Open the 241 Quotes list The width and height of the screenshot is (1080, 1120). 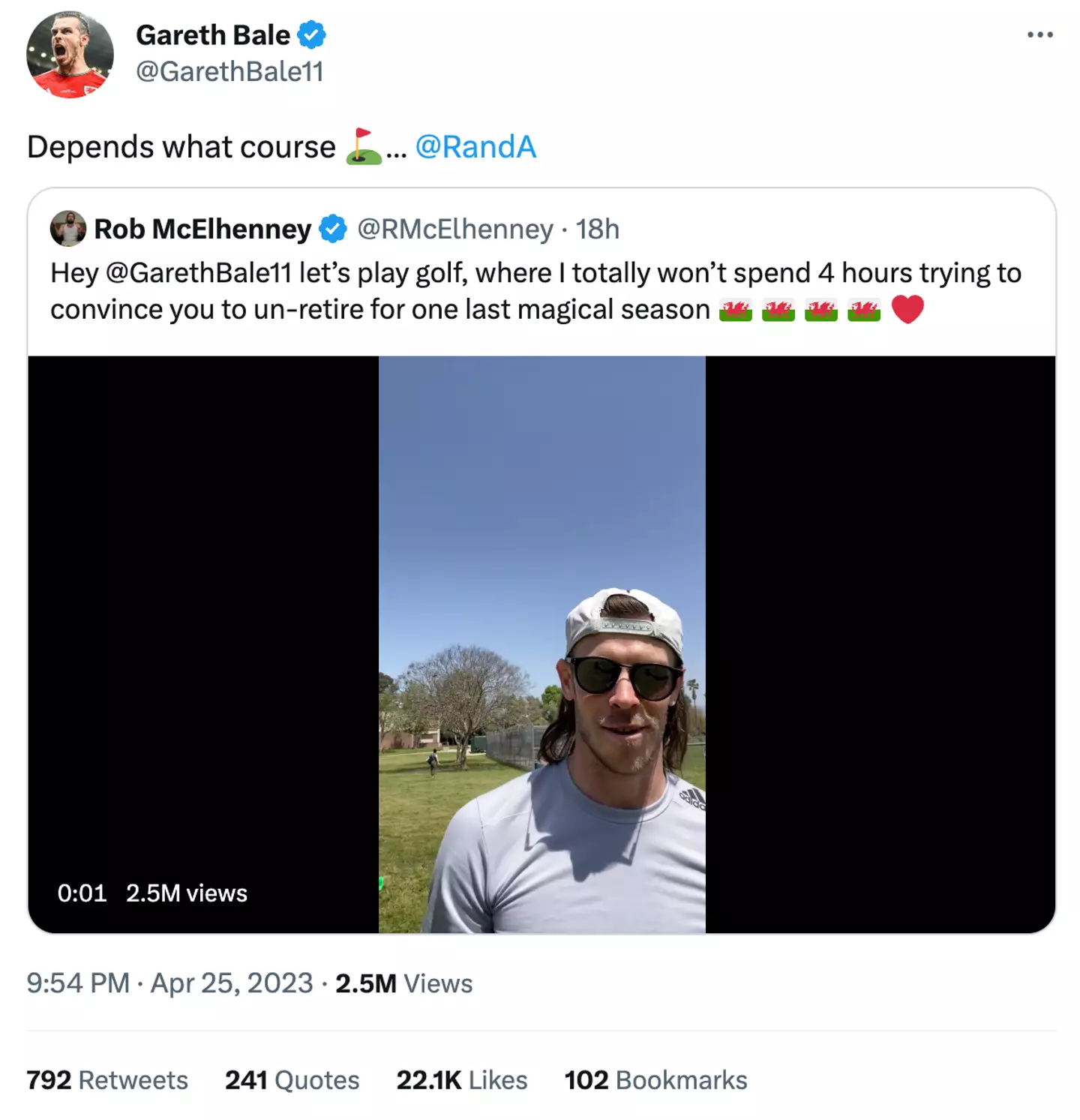[x=292, y=1080]
